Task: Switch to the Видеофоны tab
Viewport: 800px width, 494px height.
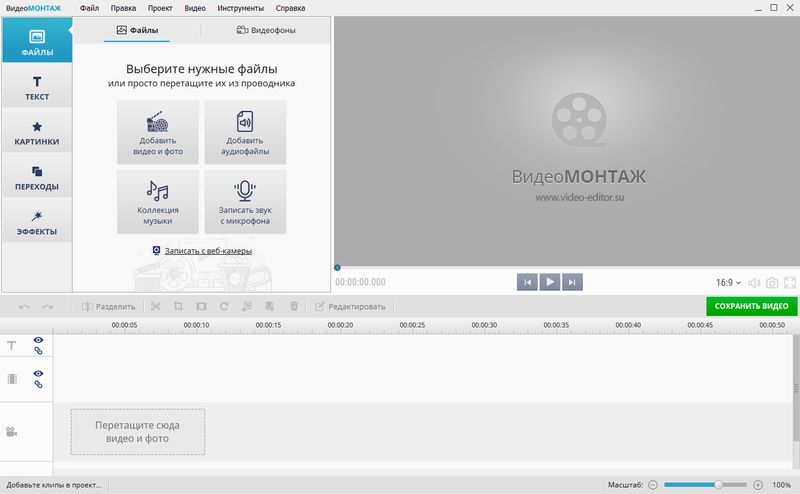Action: 264,30
